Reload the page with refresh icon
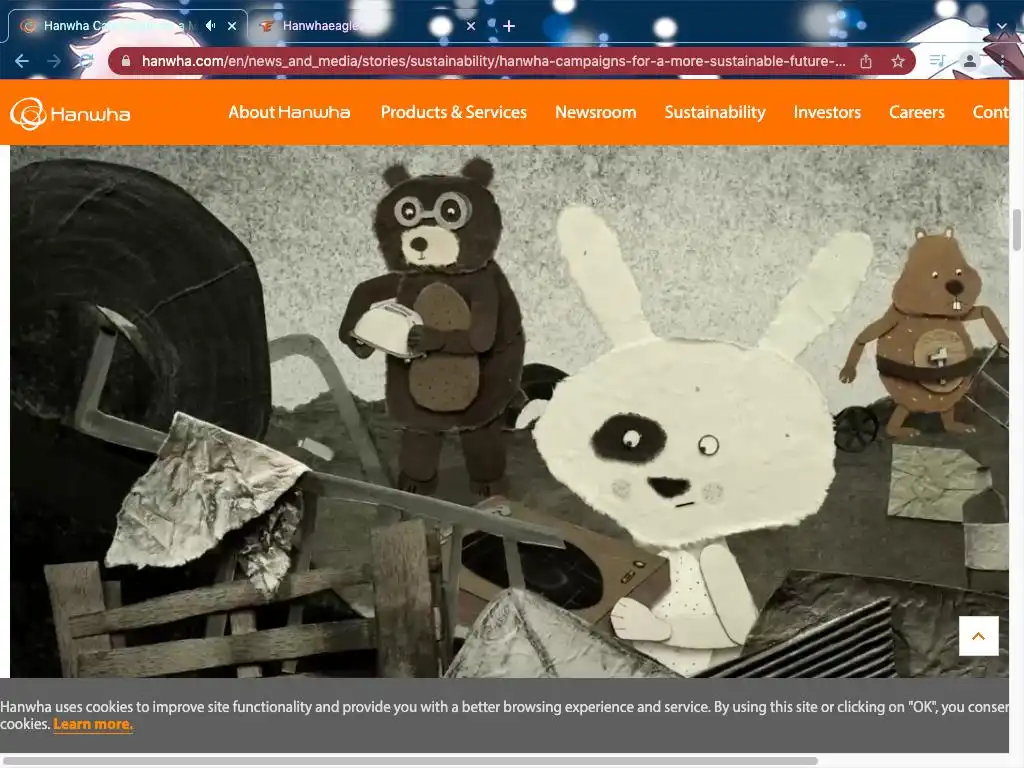 [86, 61]
